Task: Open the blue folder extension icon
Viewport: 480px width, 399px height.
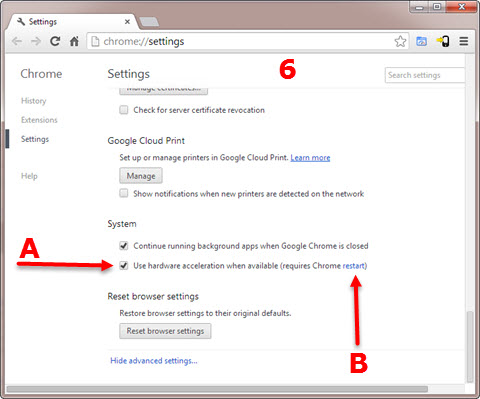Action: [x=421, y=41]
